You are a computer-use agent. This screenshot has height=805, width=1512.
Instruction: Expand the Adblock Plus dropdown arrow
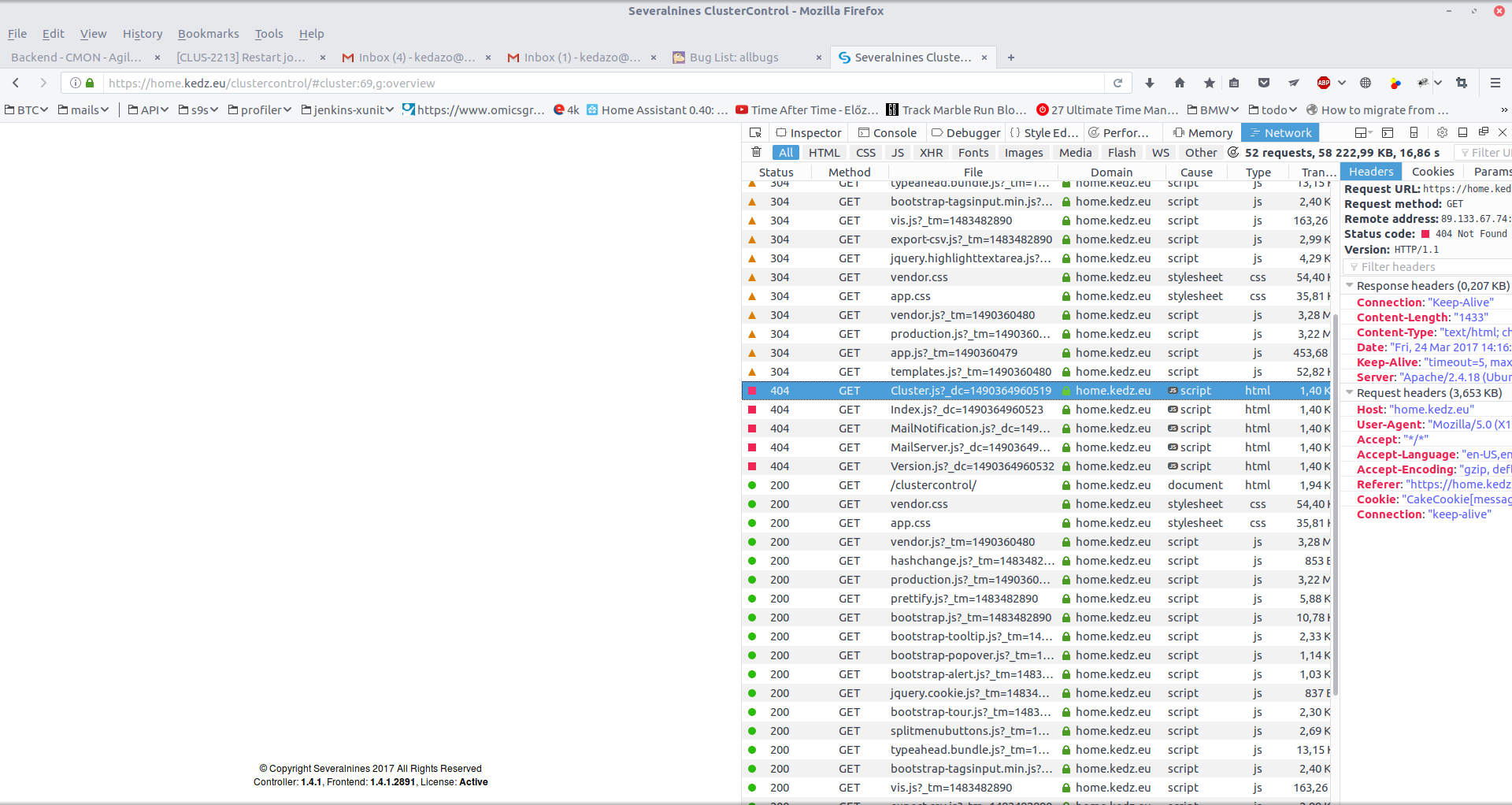point(1342,83)
